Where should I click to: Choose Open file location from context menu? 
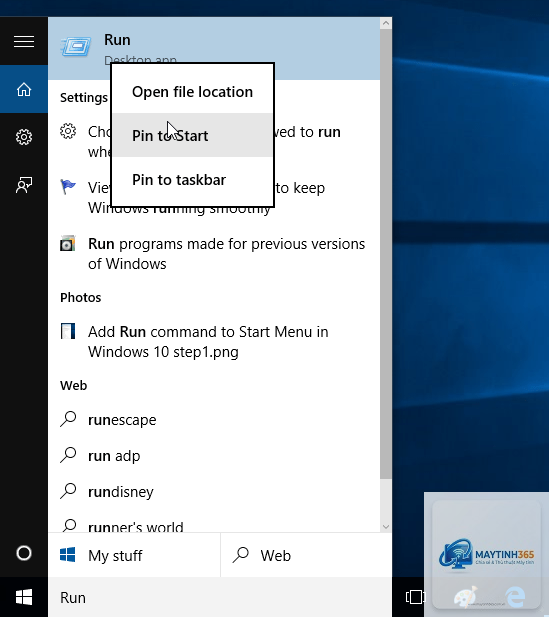(x=192, y=92)
